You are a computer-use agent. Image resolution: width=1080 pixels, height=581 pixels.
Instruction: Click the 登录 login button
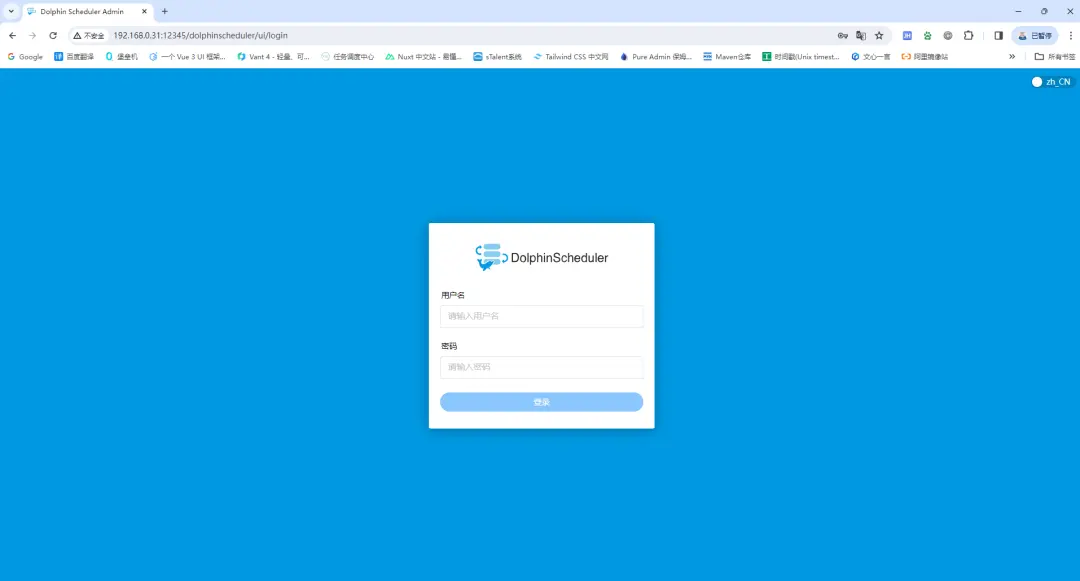[x=541, y=402]
